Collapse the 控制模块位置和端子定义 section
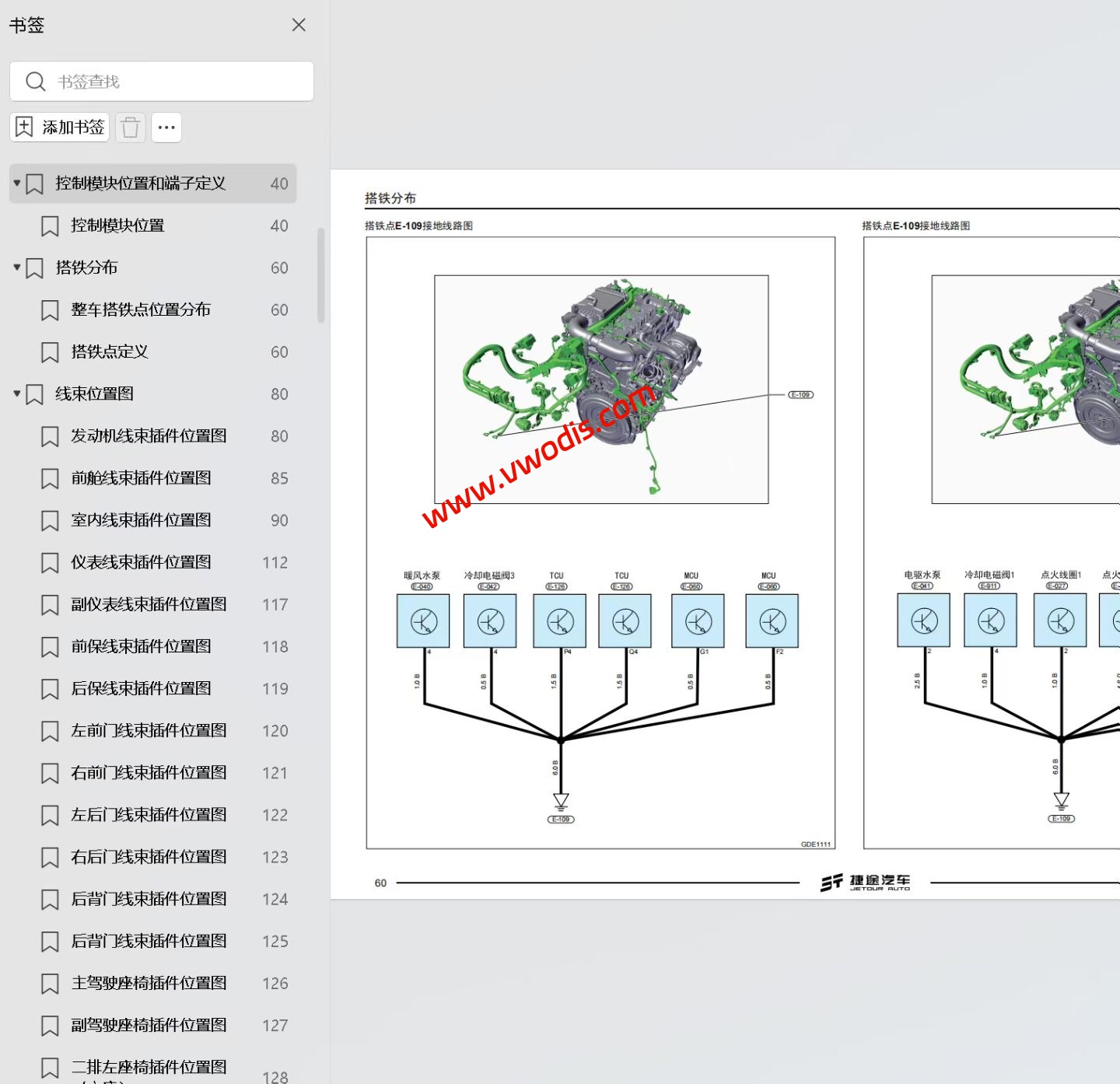This screenshot has height=1084, width=1120. (x=17, y=184)
